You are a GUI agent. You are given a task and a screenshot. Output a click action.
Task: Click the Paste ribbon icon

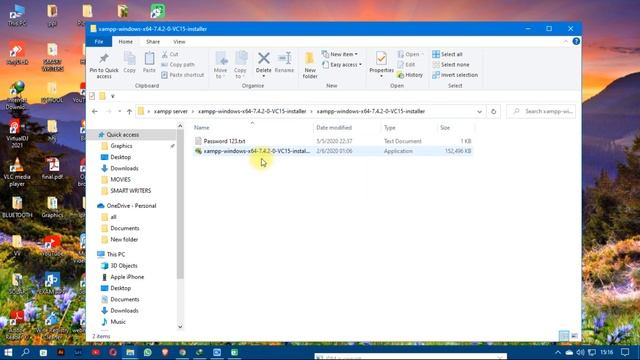click(149, 62)
